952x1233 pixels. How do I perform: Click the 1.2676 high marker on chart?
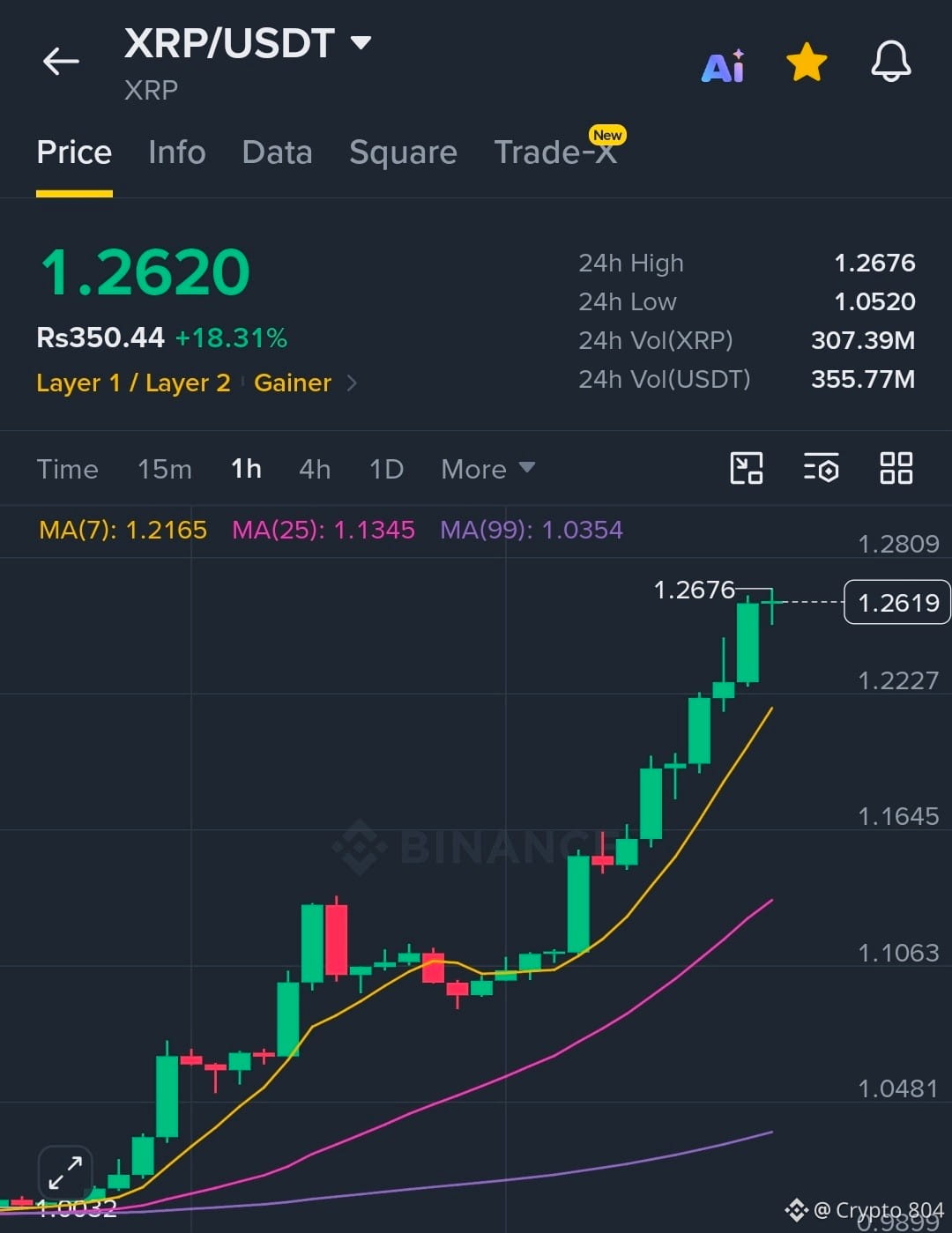click(695, 590)
